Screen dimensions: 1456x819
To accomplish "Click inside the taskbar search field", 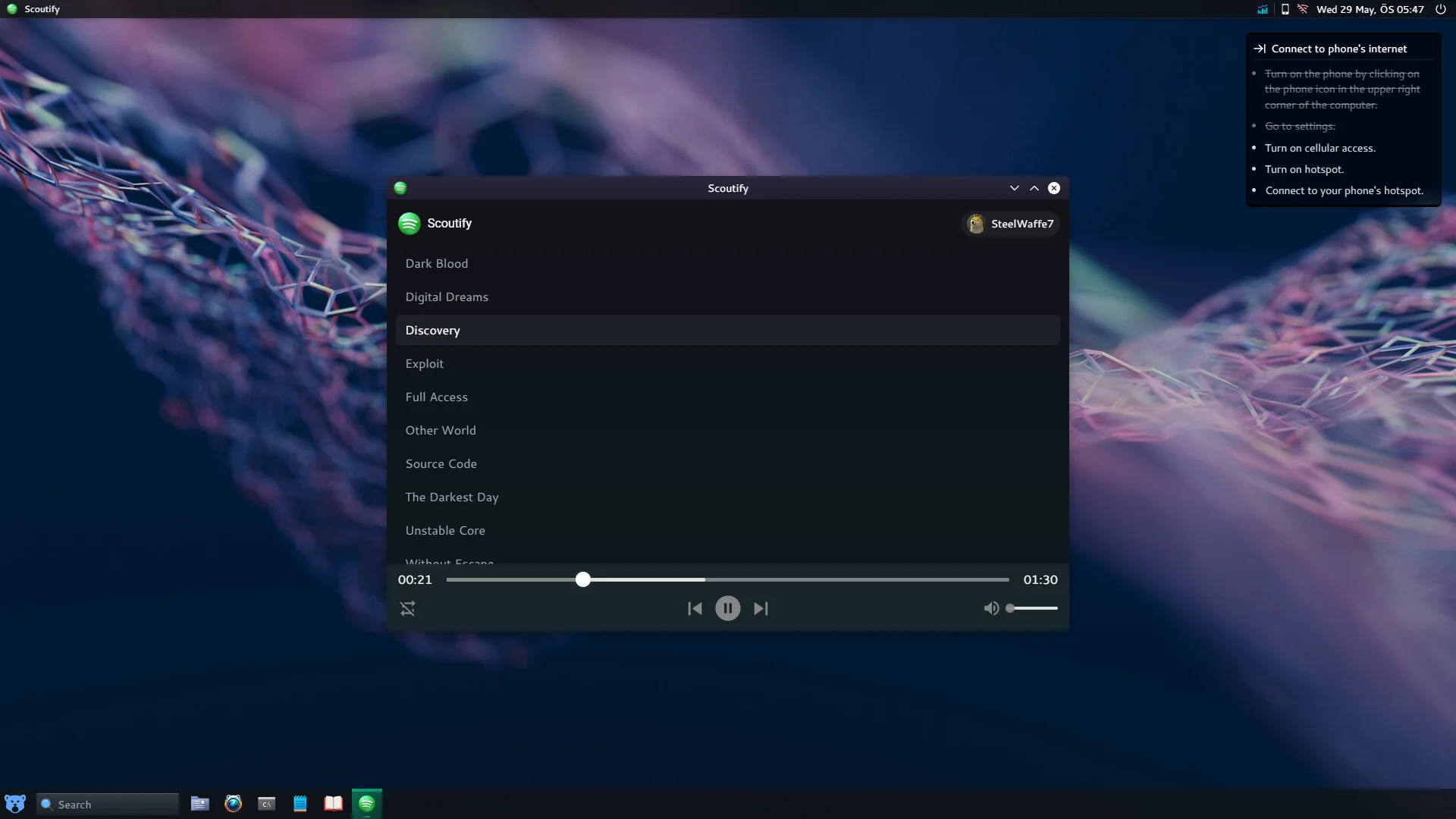I will [106, 804].
